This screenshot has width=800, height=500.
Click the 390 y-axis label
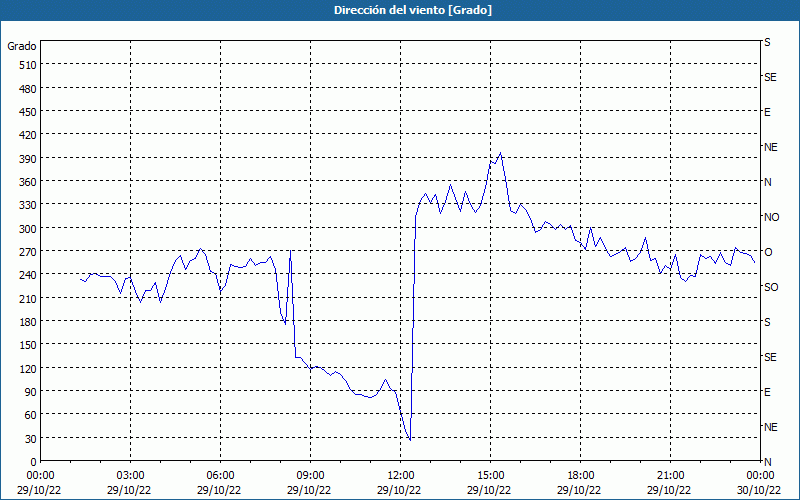(28, 159)
